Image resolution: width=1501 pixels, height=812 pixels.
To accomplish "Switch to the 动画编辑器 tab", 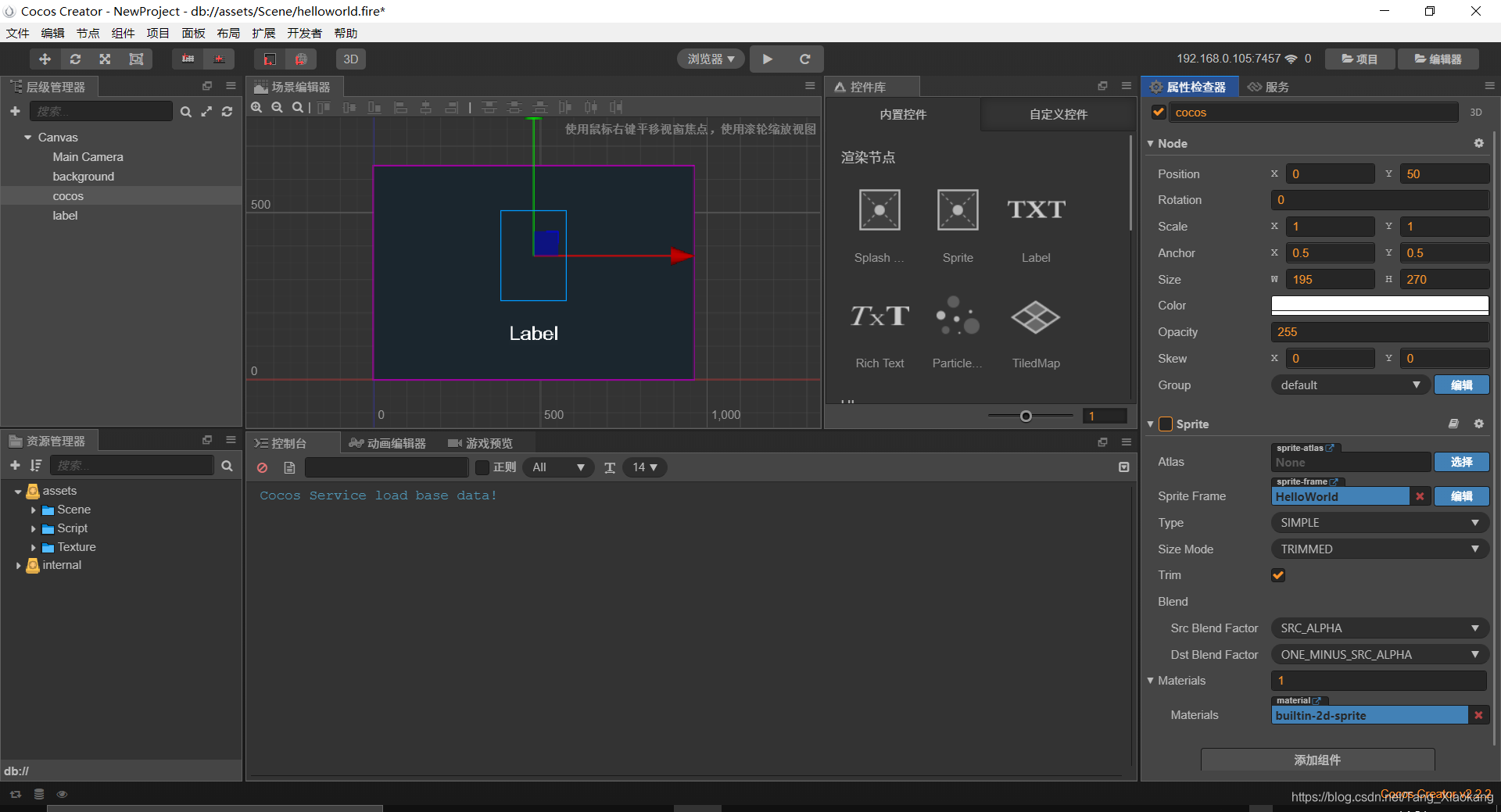I will (x=388, y=444).
